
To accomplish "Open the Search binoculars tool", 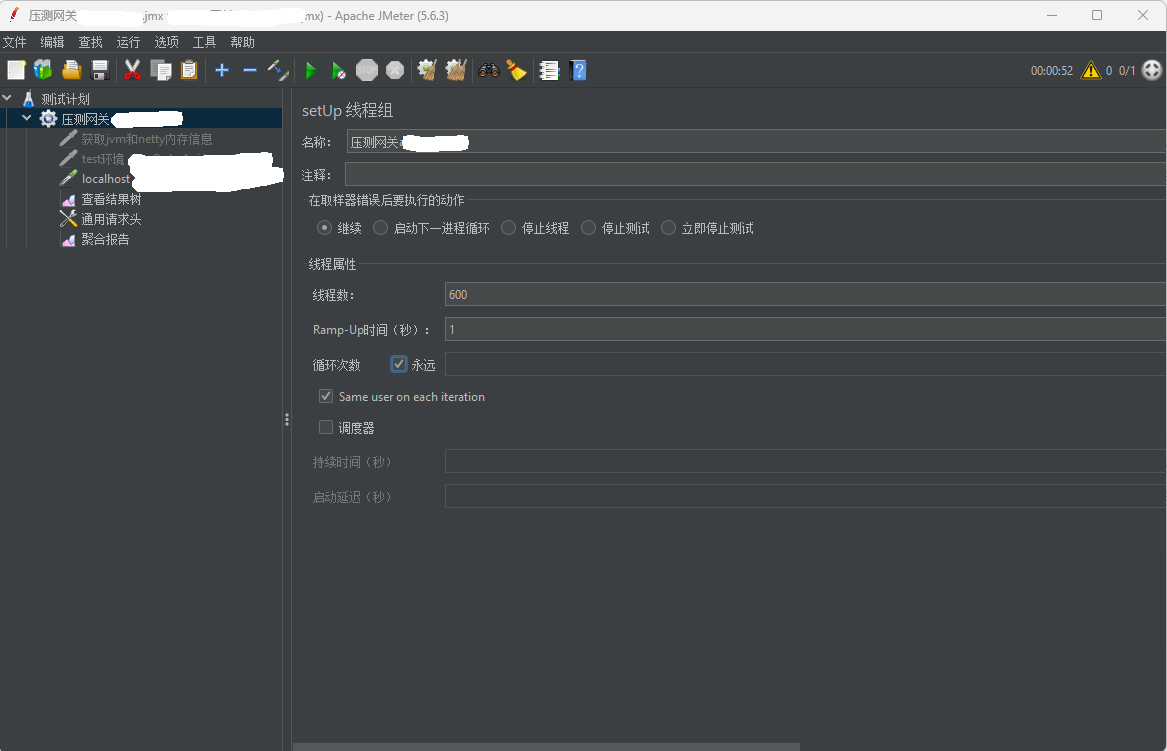I will point(489,70).
